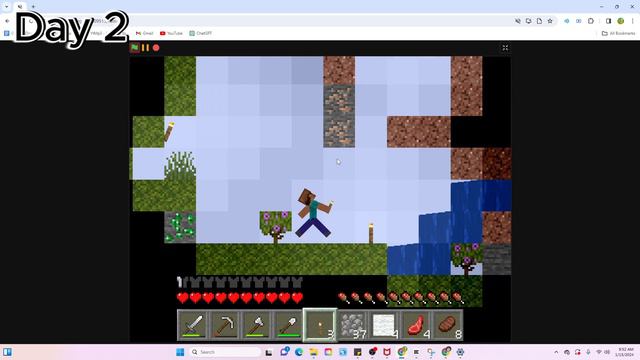This screenshot has height=360, width=640.
Task: Open the YouTube bookmark
Action: coord(171,33)
